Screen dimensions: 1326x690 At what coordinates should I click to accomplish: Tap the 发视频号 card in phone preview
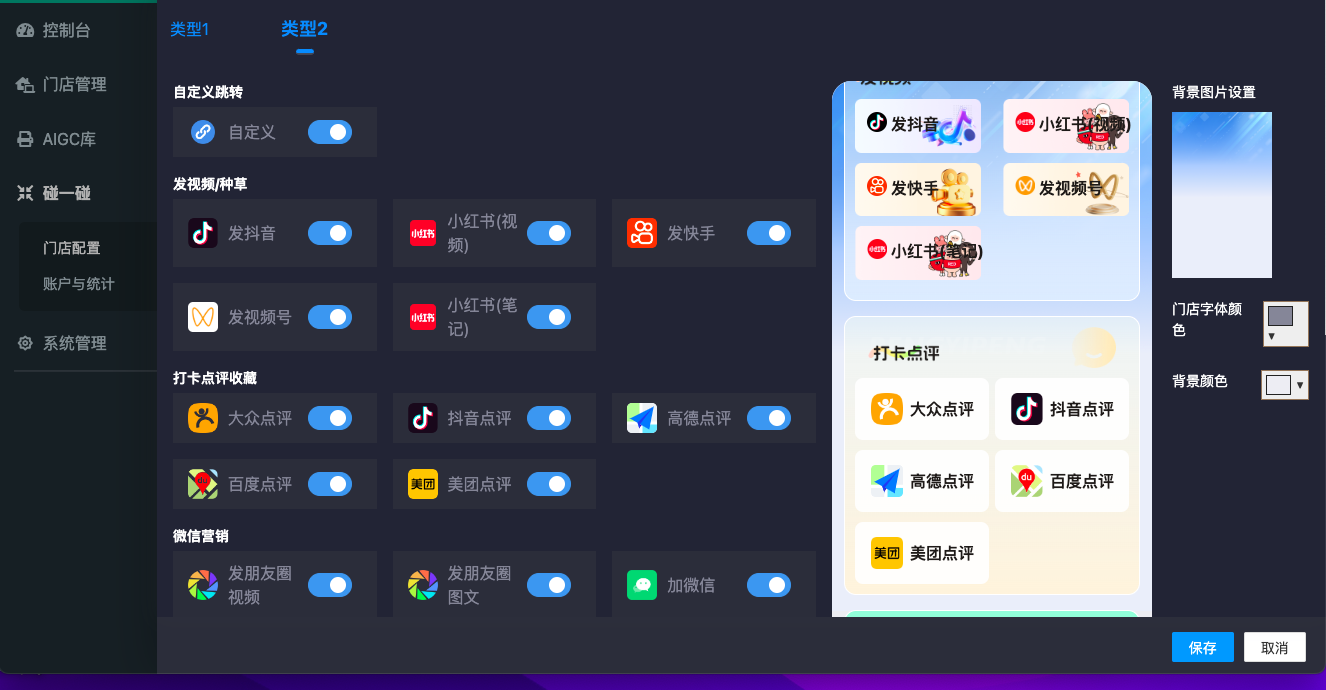pyautogui.click(x=1066, y=189)
